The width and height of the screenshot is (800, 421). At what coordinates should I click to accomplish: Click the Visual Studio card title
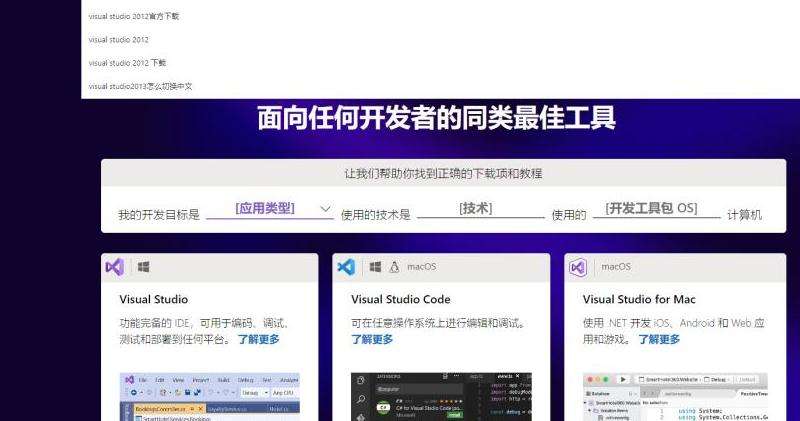click(154, 300)
